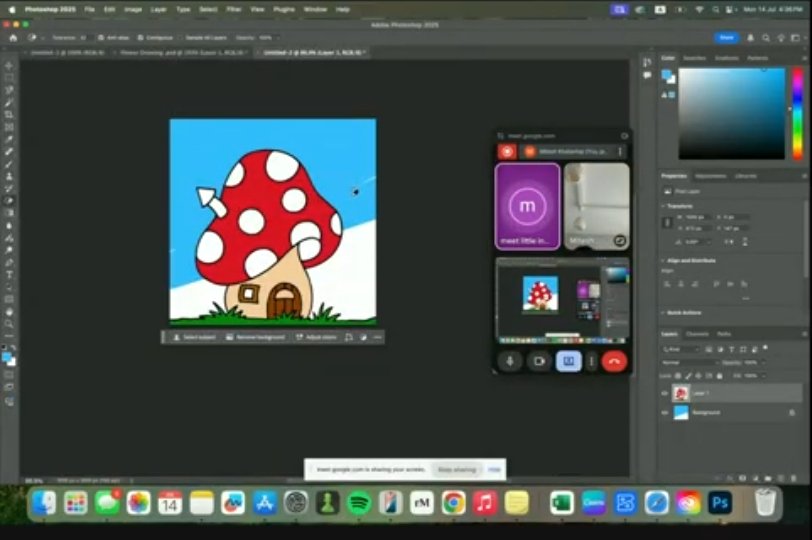Turn off the camera in Meet
Screen dimensions: 812x540
click(540, 361)
